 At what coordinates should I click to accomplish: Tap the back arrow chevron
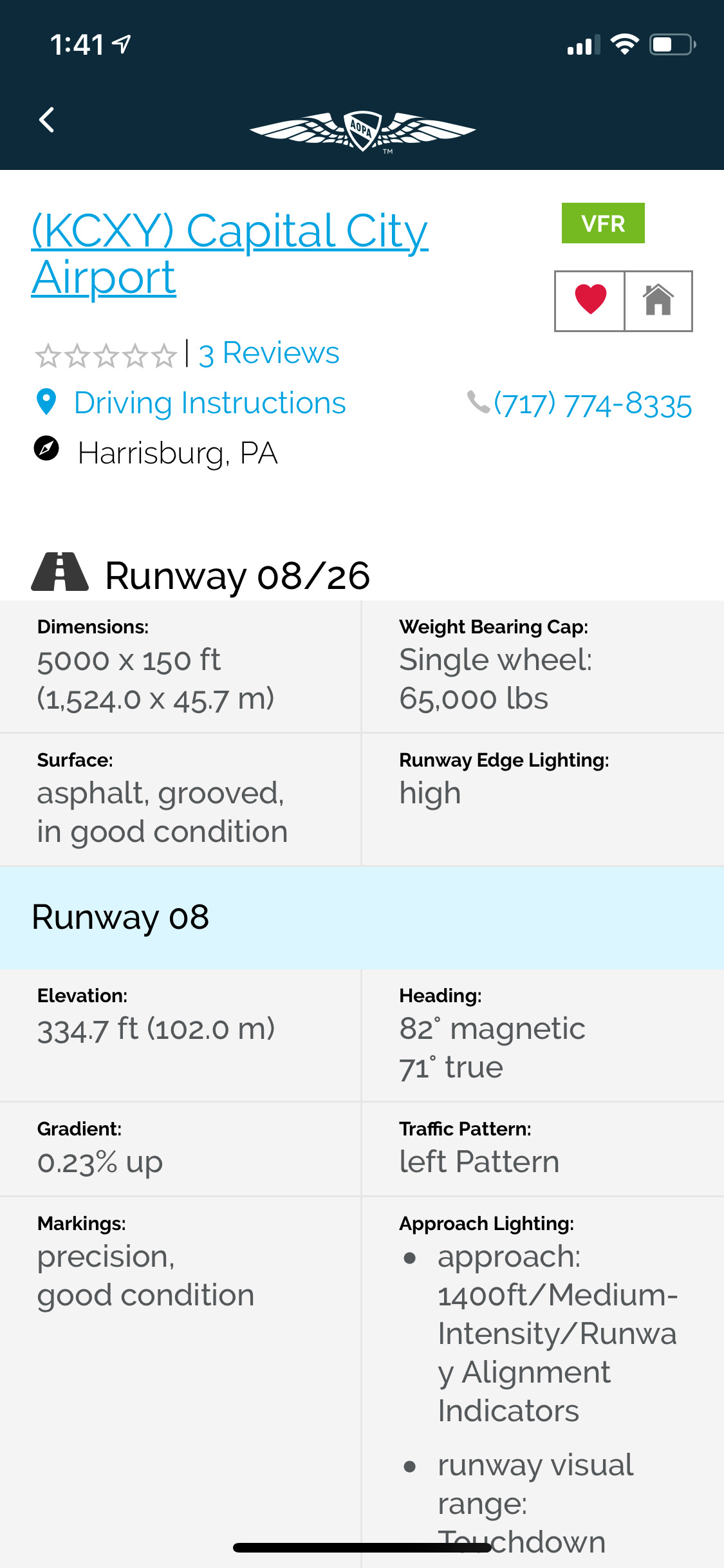(46, 120)
